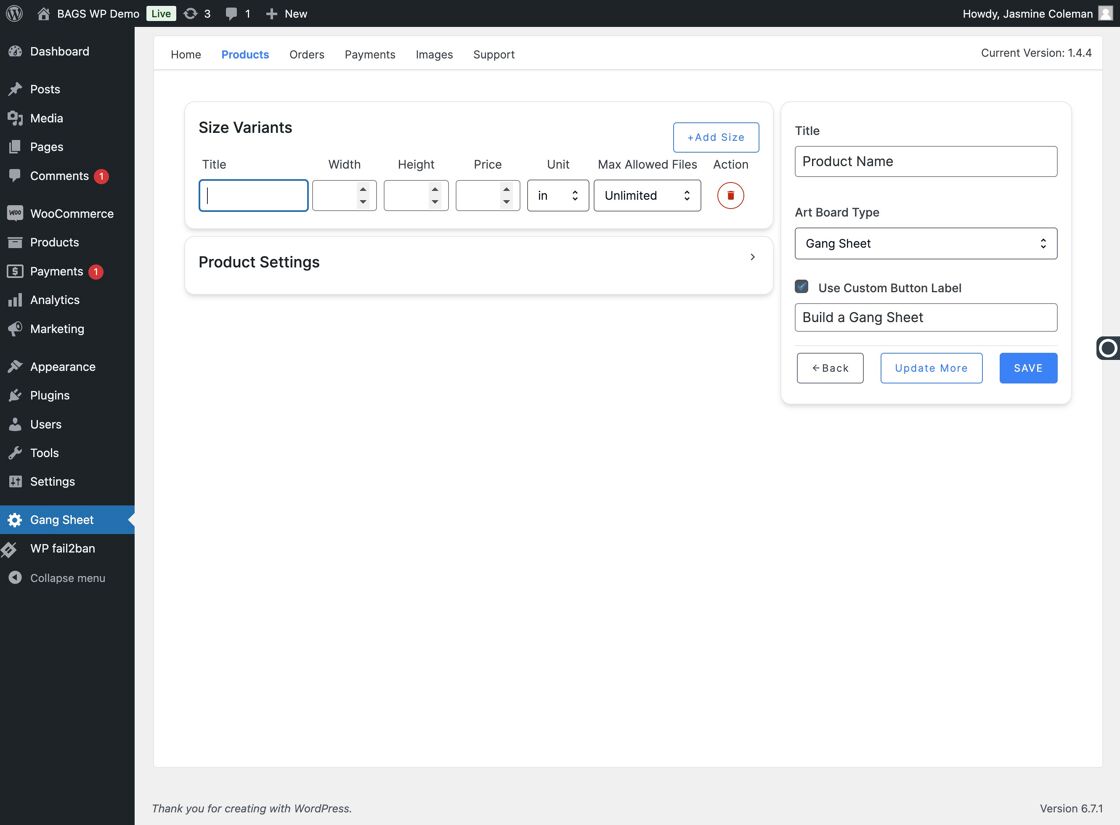Viewport: 1120px width, 825px height.
Task: Decrease the Width value with the down arrow
Action: tap(363, 202)
